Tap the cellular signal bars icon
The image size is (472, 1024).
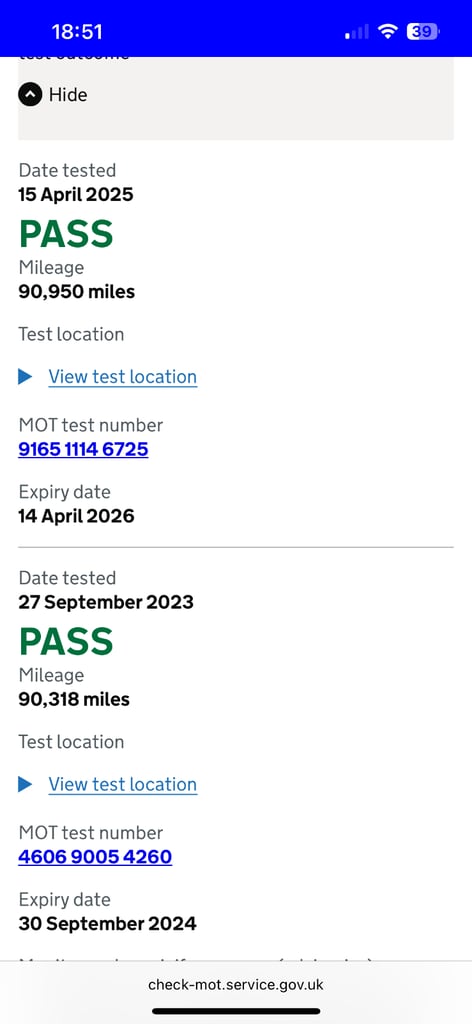[357, 31]
